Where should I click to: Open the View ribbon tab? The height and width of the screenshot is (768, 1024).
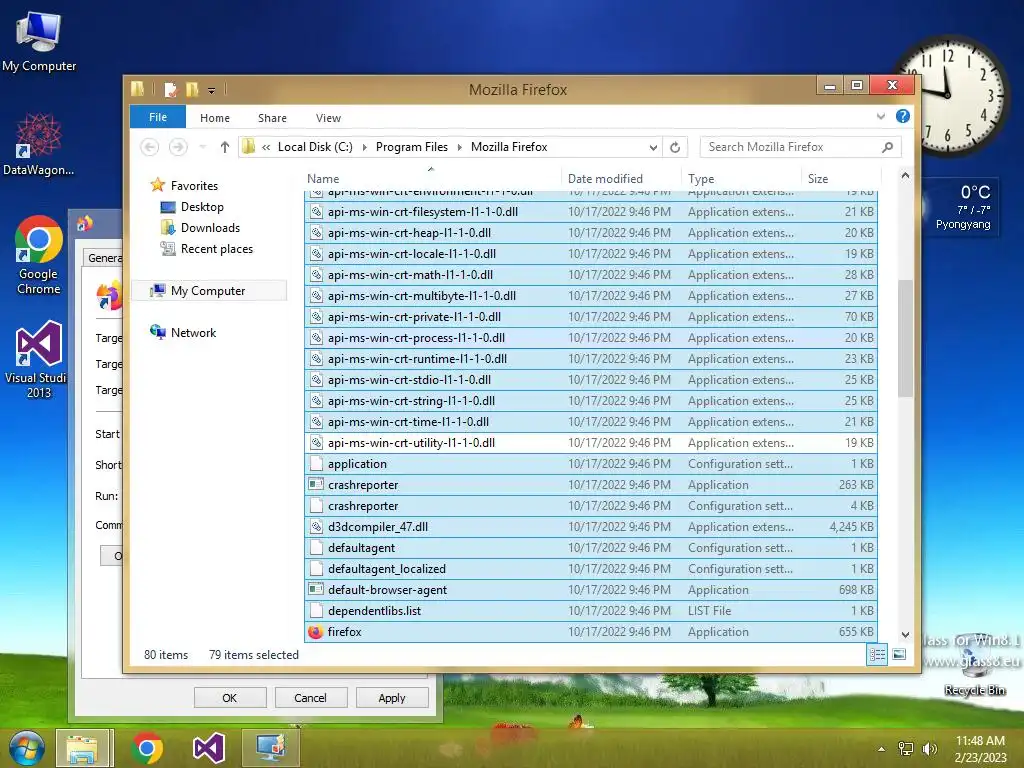[328, 118]
